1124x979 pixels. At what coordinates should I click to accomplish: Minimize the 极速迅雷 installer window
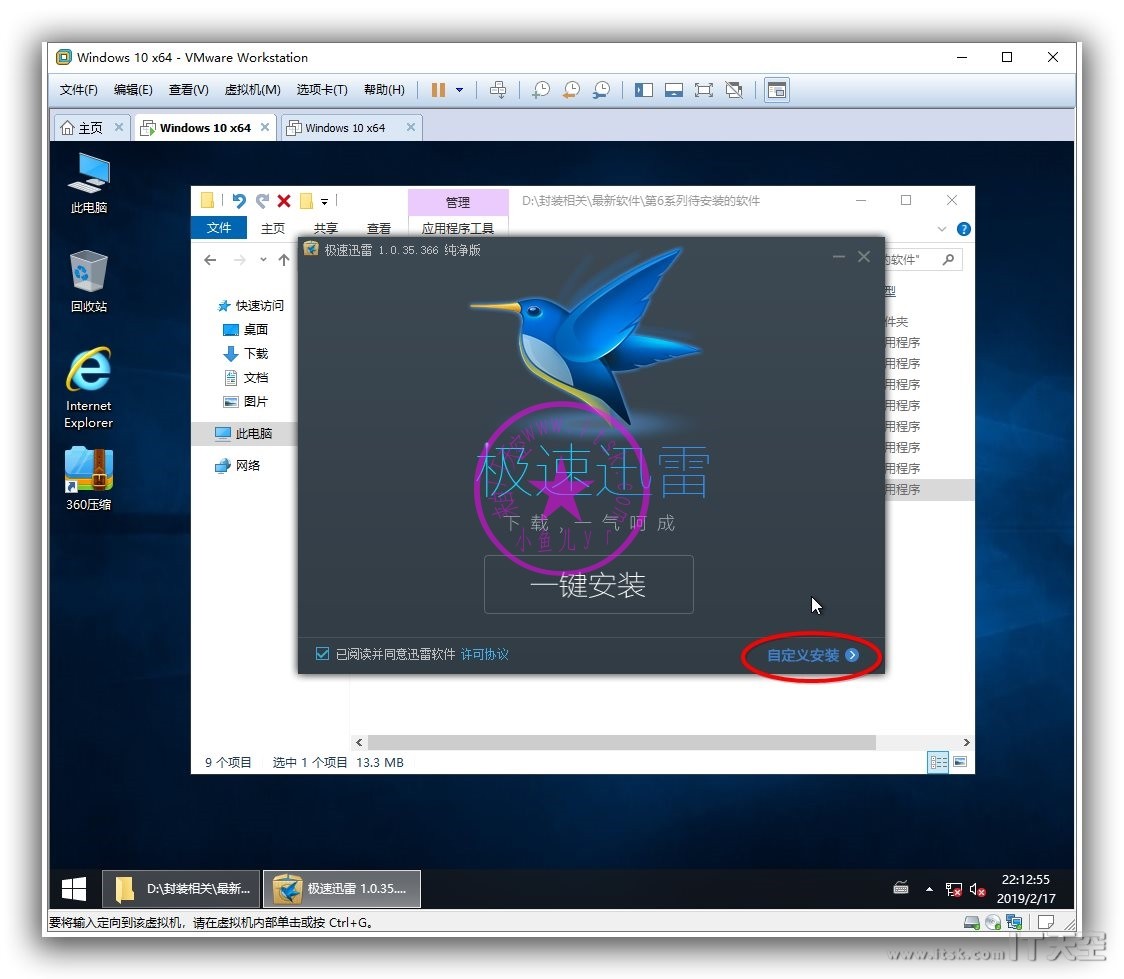point(839,257)
